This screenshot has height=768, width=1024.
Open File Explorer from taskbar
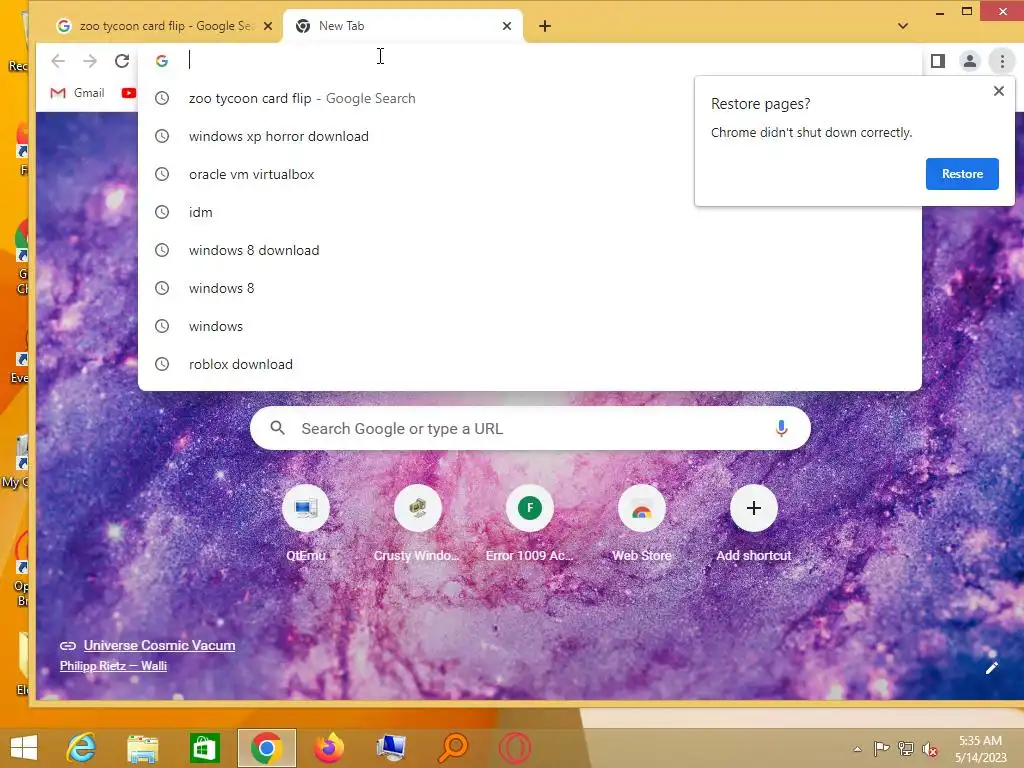pyautogui.click(x=142, y=748)
